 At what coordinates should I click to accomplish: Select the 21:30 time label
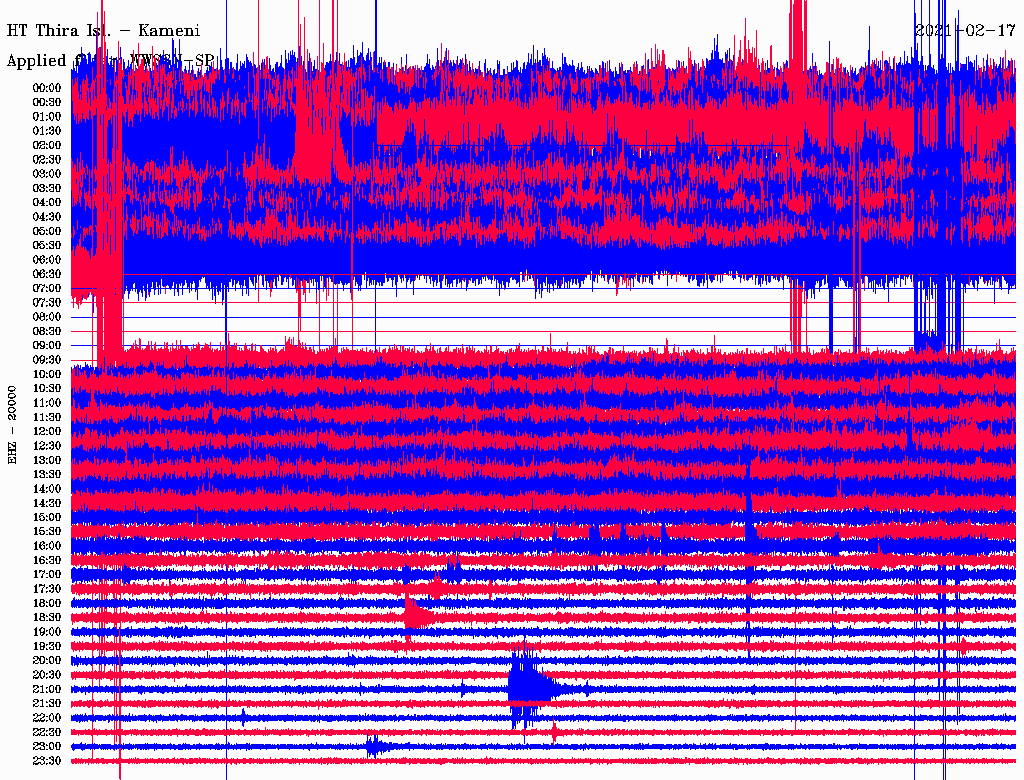(x=47, y=704)
